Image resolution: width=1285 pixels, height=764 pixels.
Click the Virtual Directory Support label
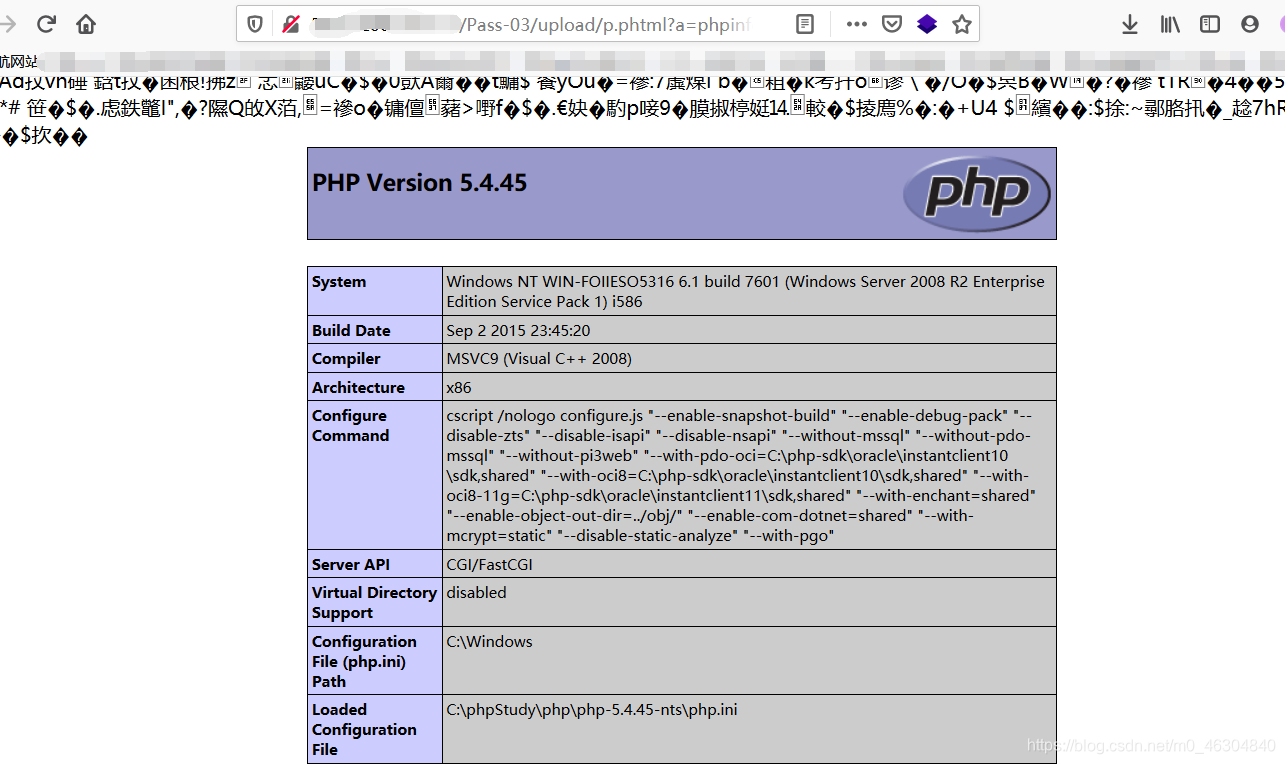[374, 603]
